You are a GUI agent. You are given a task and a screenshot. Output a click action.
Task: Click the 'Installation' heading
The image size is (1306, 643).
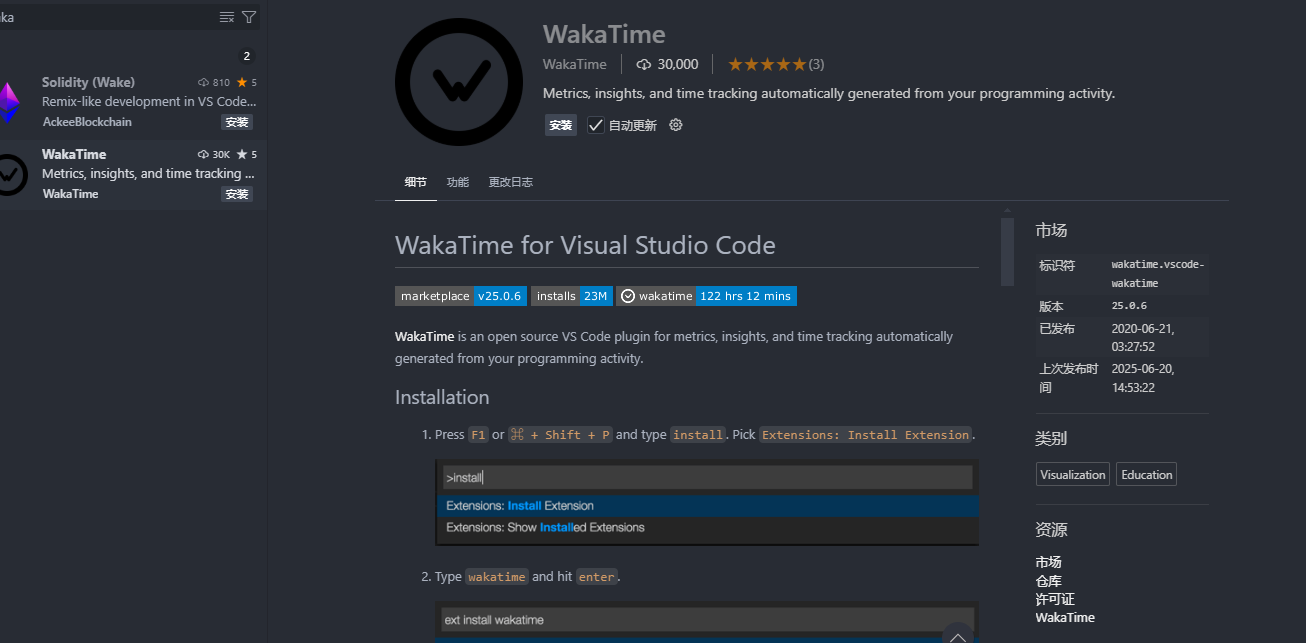point(442,397)
